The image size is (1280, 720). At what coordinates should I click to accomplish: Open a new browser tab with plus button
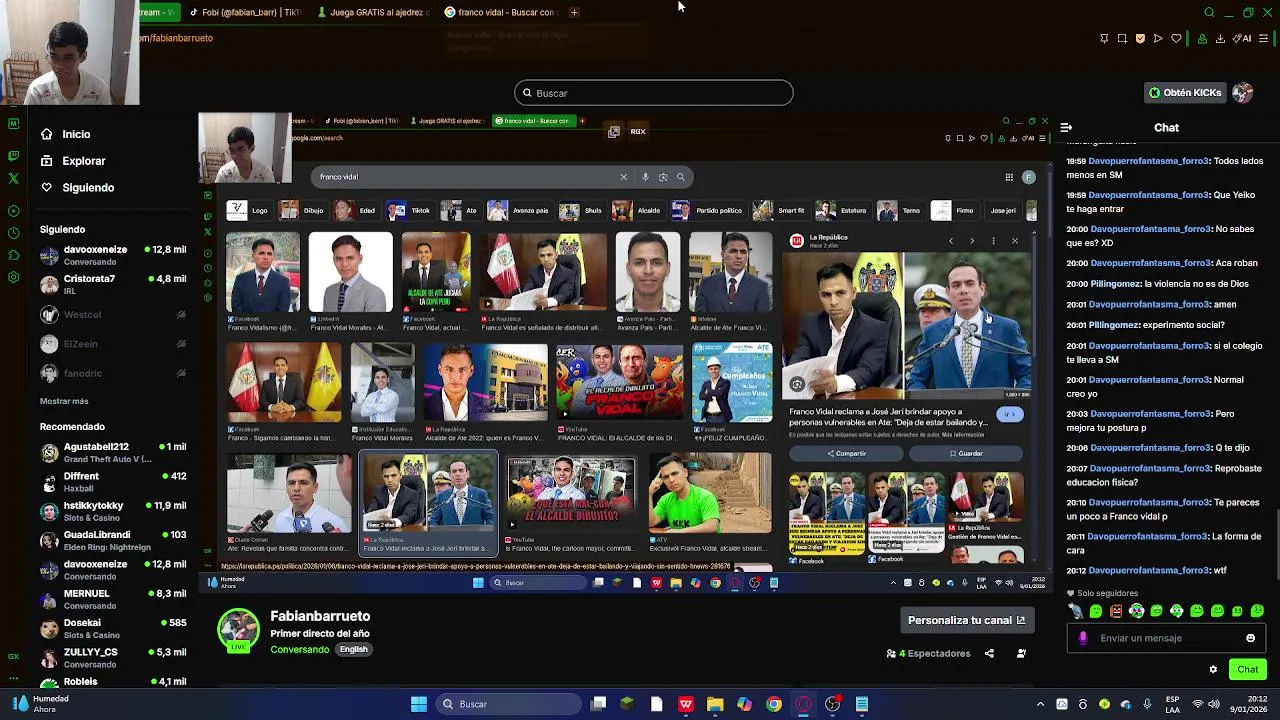tap(574, 12)
